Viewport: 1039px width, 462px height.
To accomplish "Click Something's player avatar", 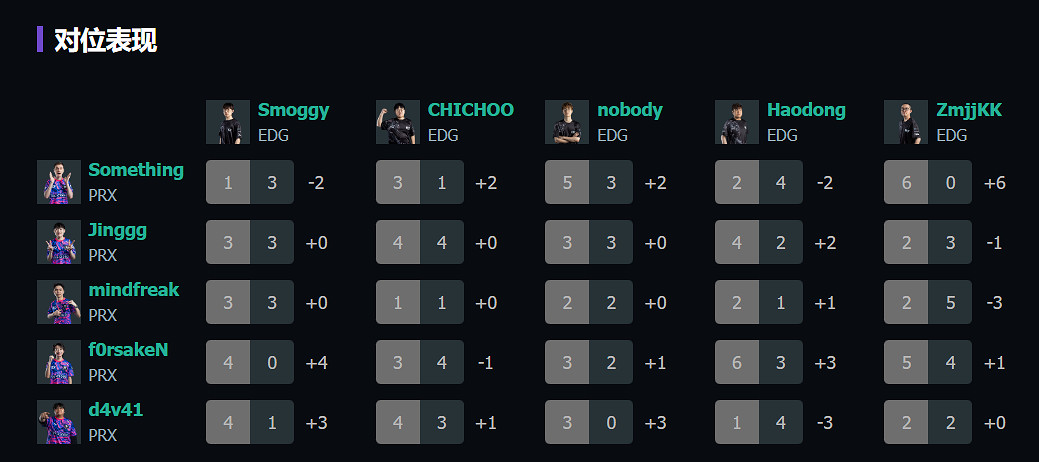I will point(59,182).
